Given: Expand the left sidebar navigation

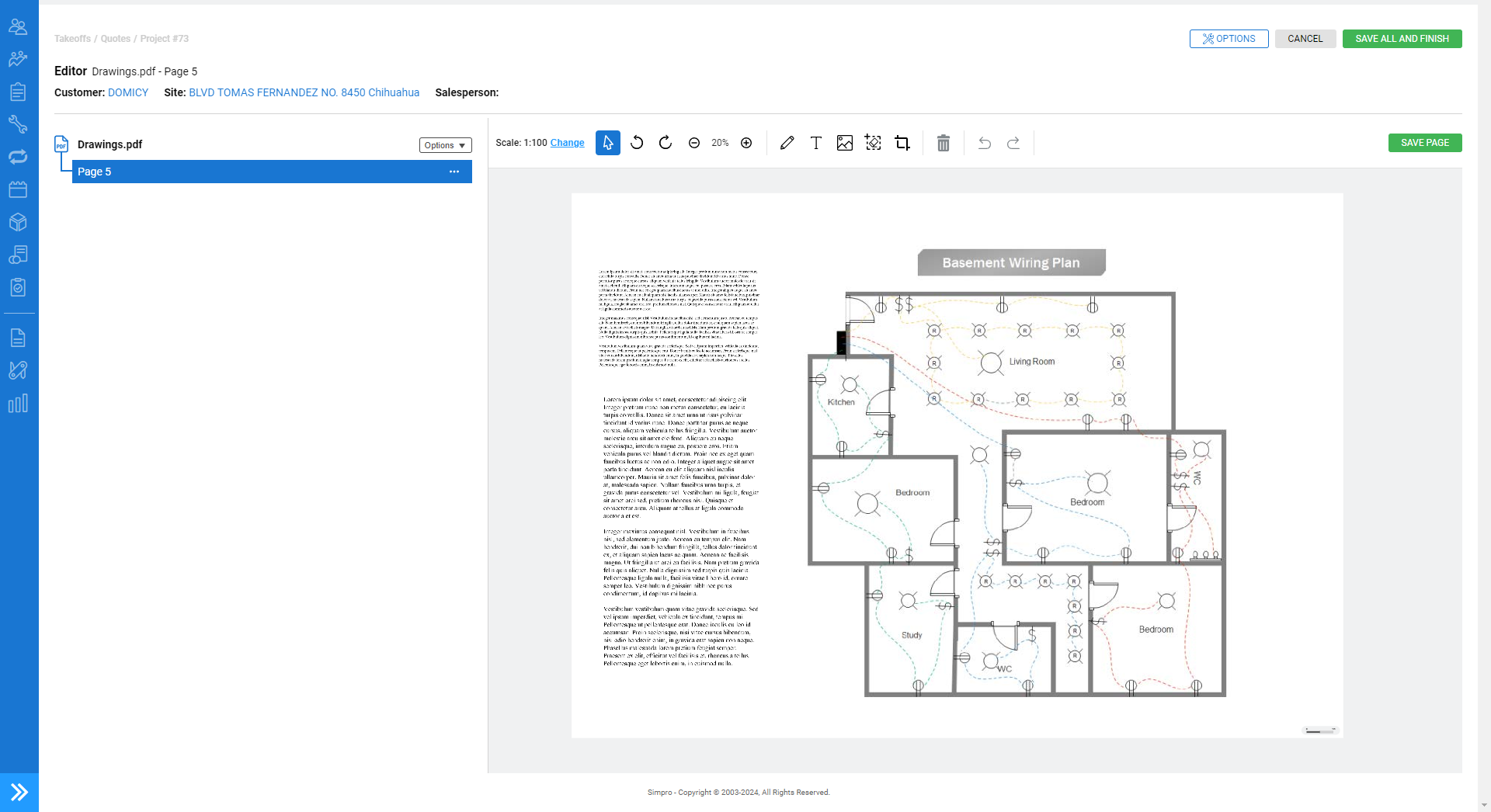Looking at the screenshot, I should click(19, 792).
